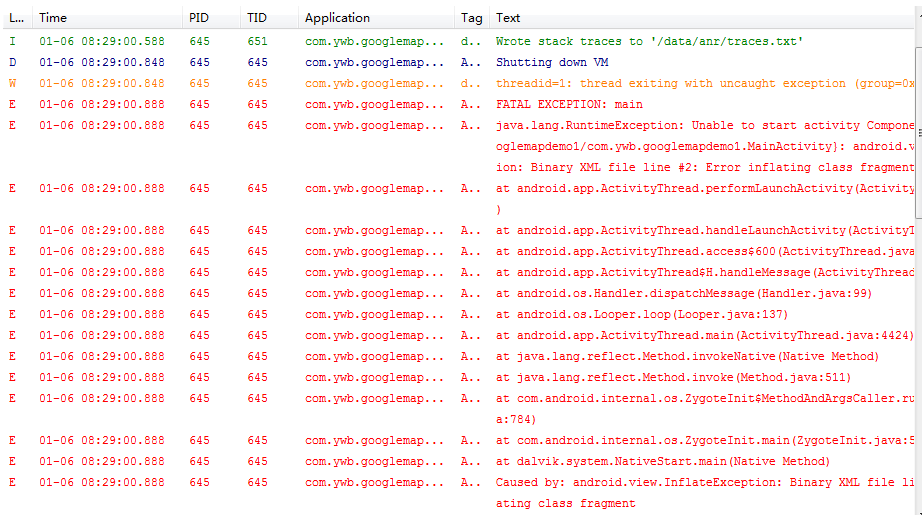
Task: Select the 'Handler.dispatchMessage(Handler.java:99)' line
Action: coord(459,293)
